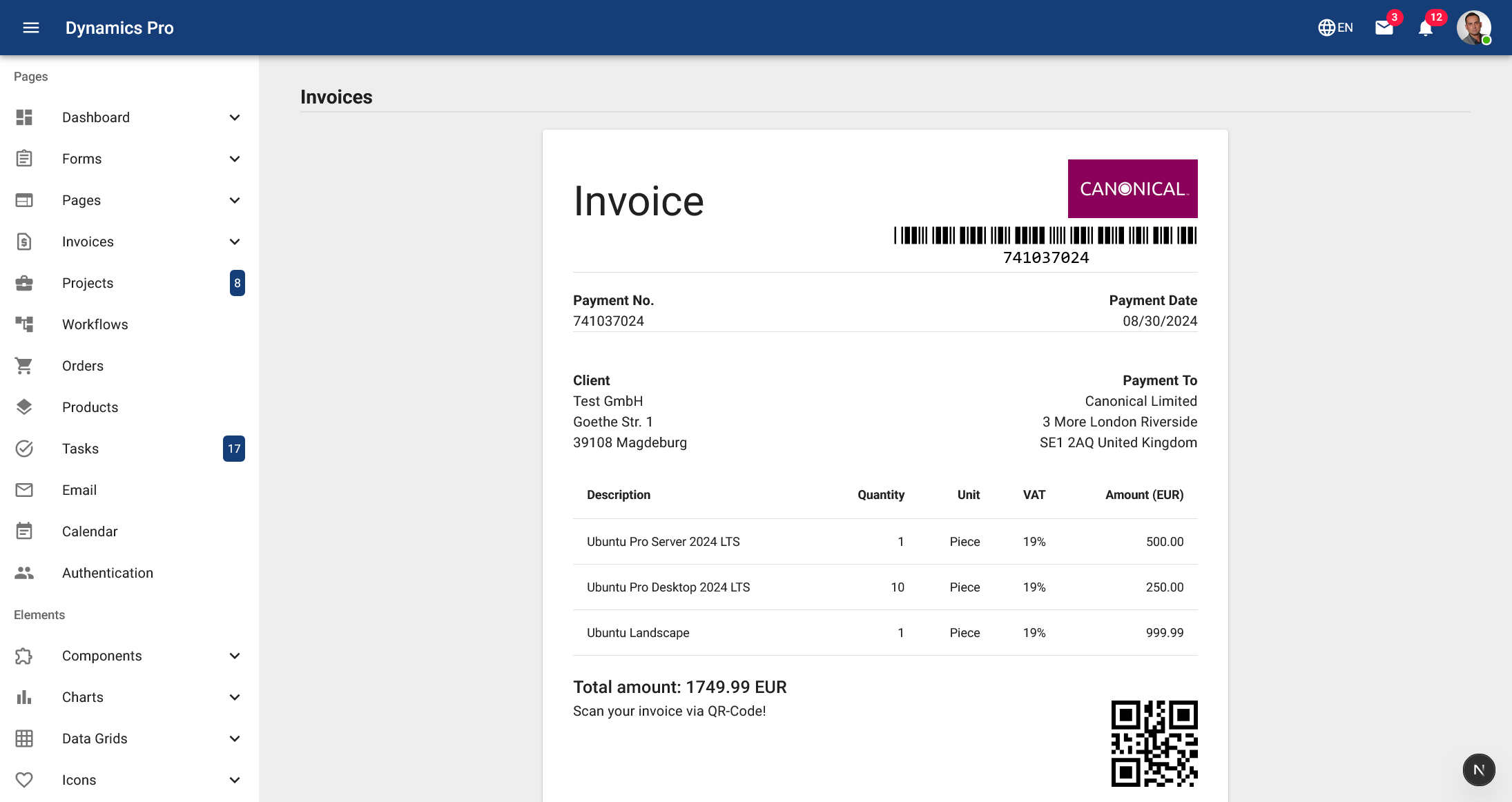Click the Orders shopping cart icon

pyautogui.click(x=24, y=366)
